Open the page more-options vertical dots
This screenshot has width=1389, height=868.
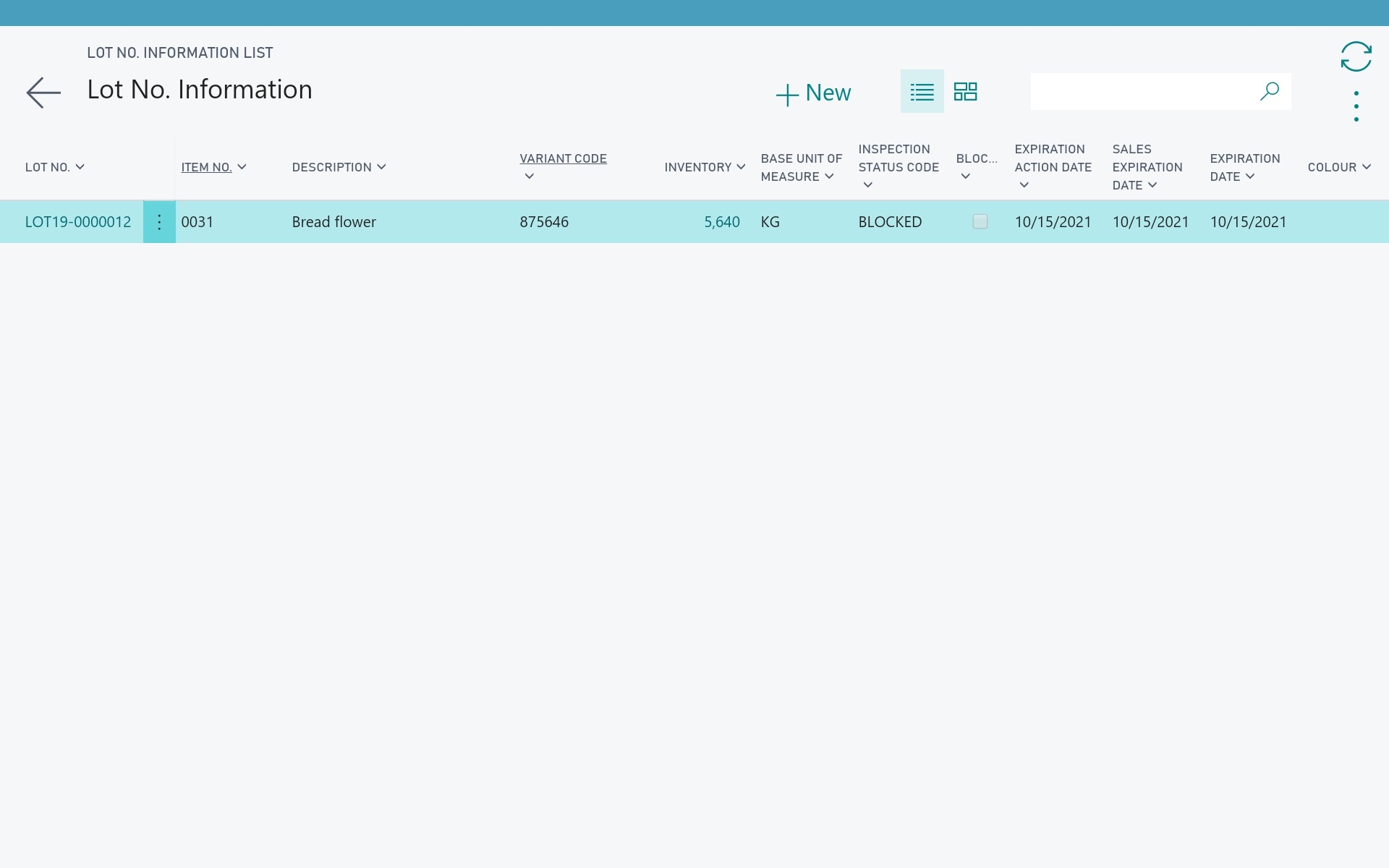tap(1356, 106)
